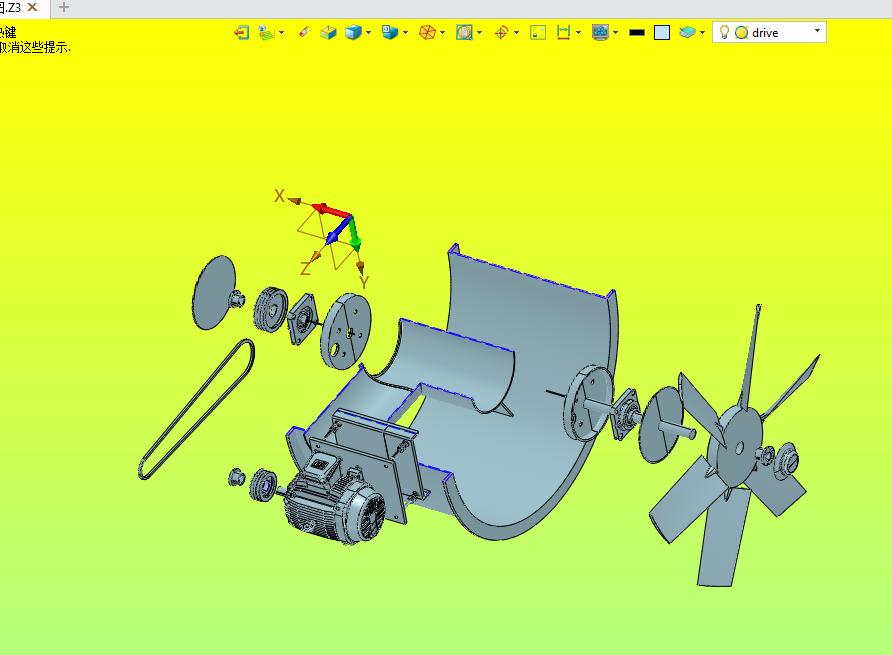Select the round cover disc near belt
Screen dimensions: 892x655
point(214,293)
